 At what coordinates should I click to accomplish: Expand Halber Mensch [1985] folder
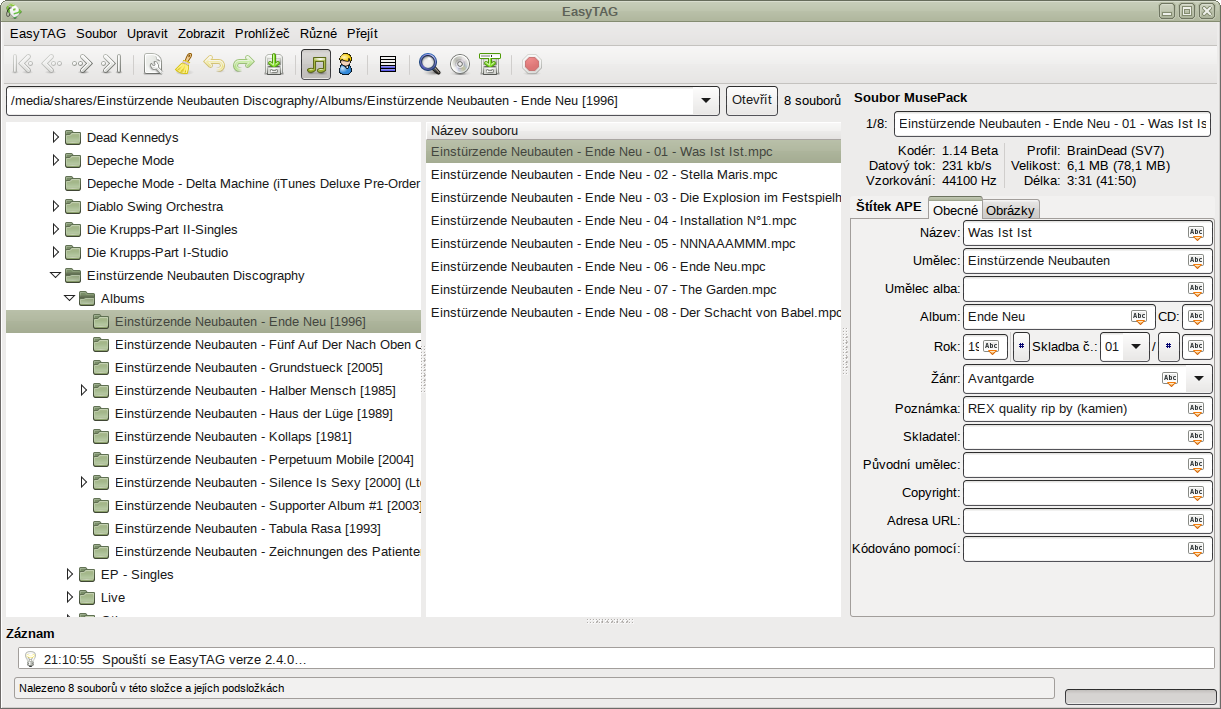[x=84, y=390]
